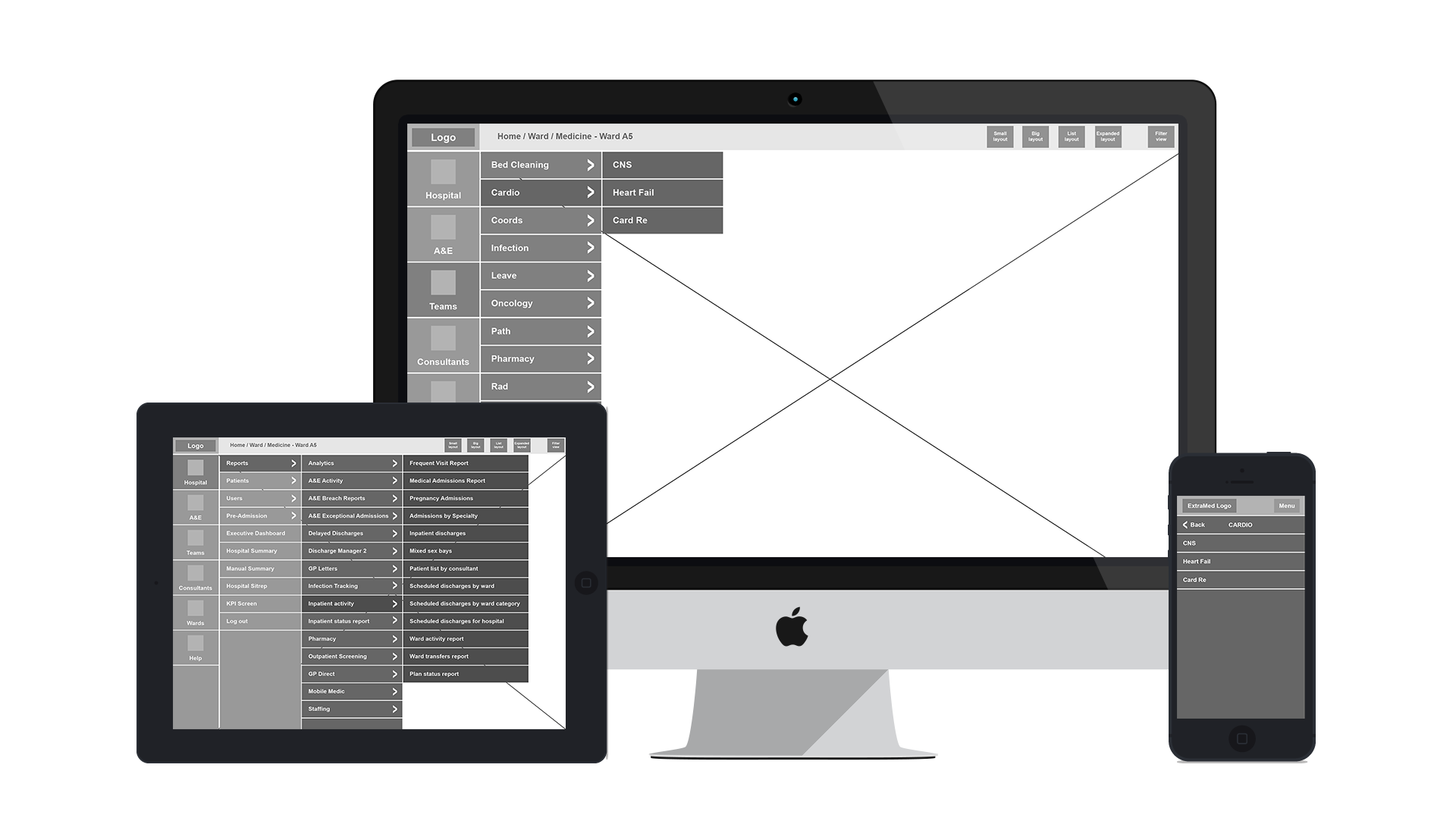Click the Small layout icon
This screenshot has height=824, width=1456.
pos(999,136)
